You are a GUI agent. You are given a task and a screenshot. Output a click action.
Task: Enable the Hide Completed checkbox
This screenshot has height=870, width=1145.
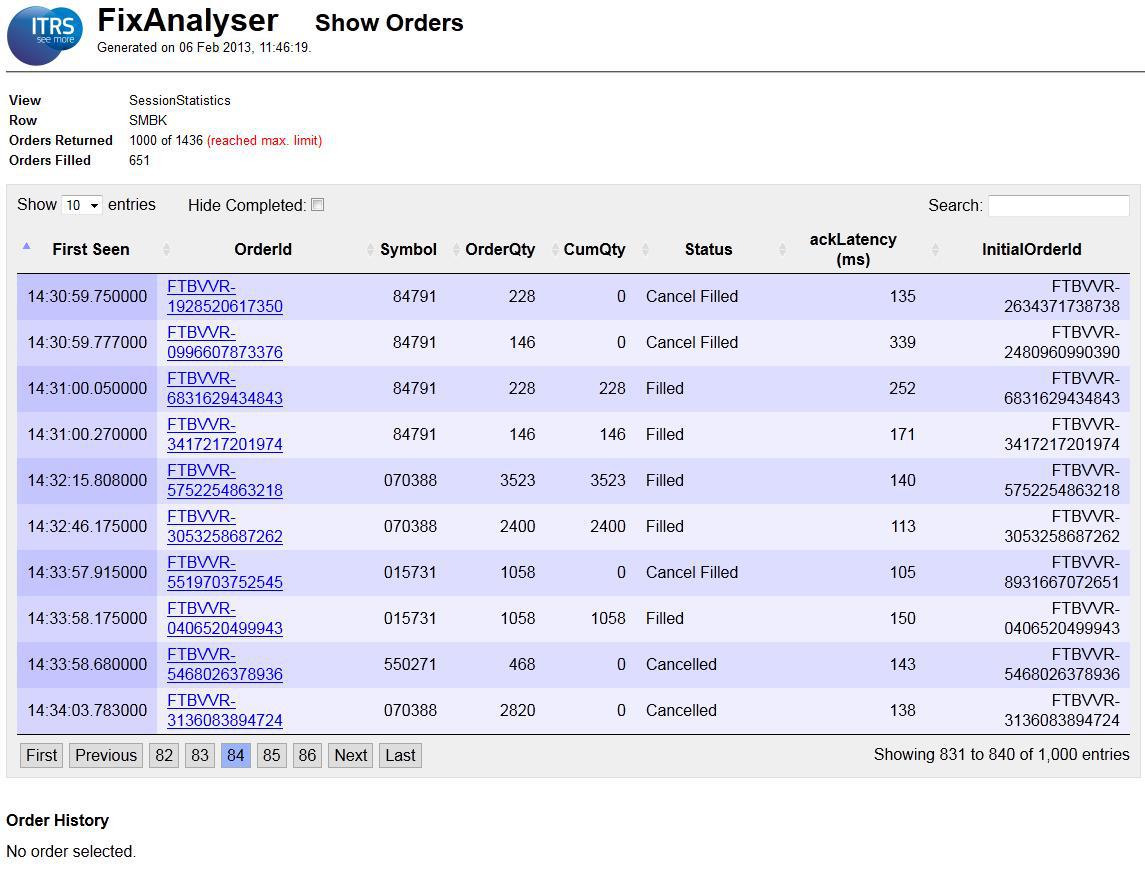[x=318, y=205]
